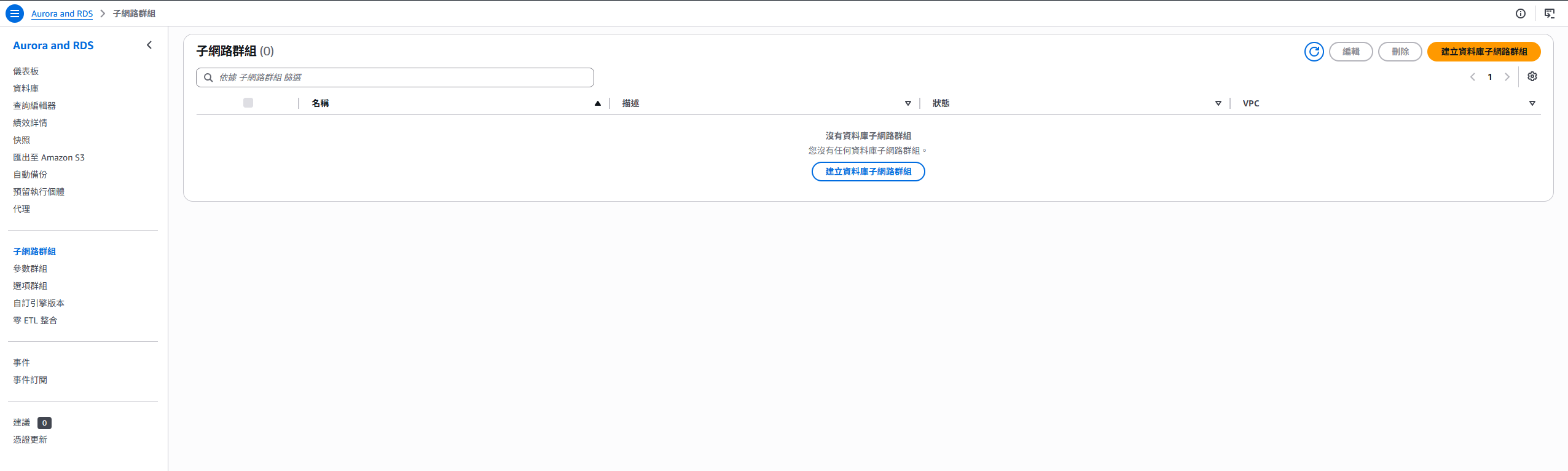1568x471 pixels.
Task: Open 建議 in the sidebar
Action: 22,422
